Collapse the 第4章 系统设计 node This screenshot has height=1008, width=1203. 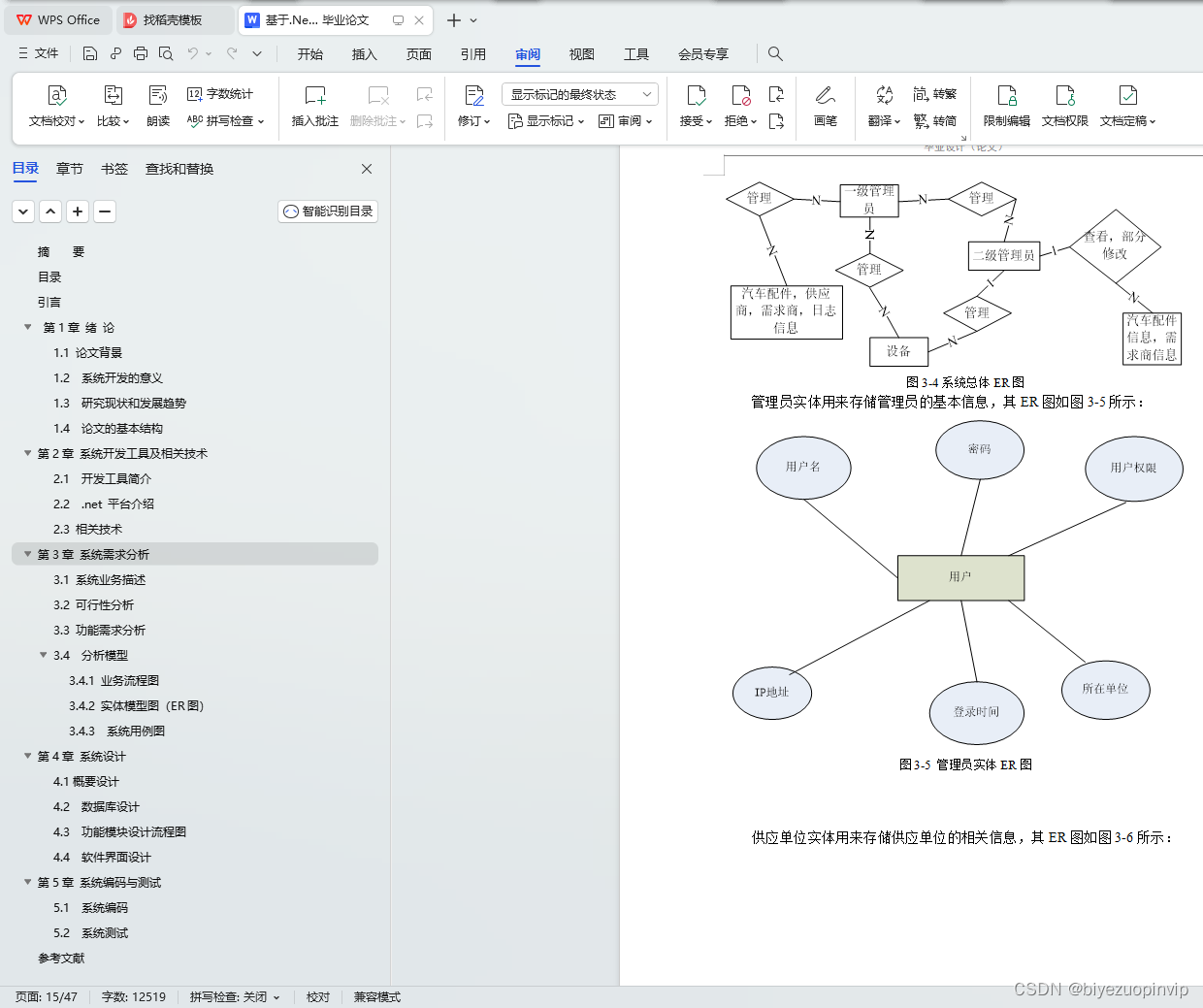coord(28,756)
